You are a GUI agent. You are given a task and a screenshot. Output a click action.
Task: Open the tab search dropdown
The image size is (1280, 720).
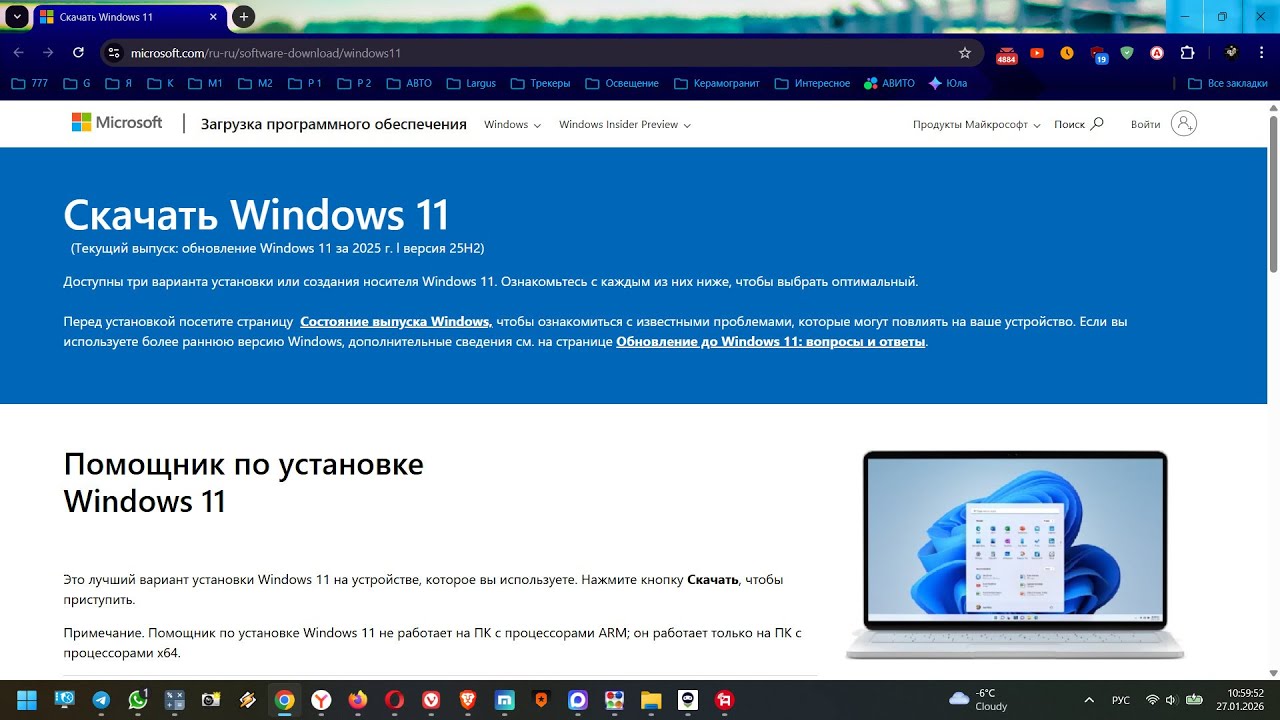(17, 17)
